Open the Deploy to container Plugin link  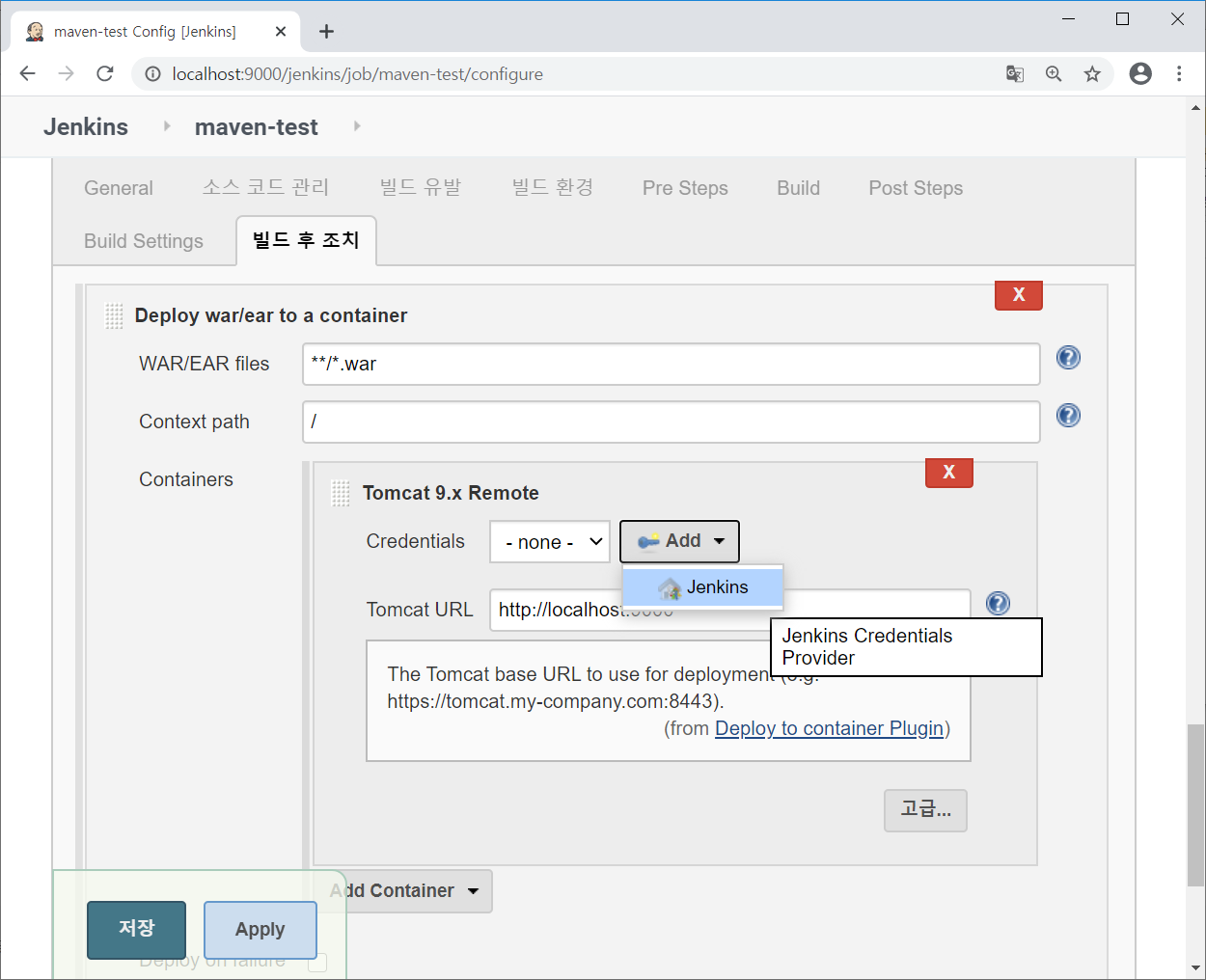pyautogui.click(x=829, y=728)
